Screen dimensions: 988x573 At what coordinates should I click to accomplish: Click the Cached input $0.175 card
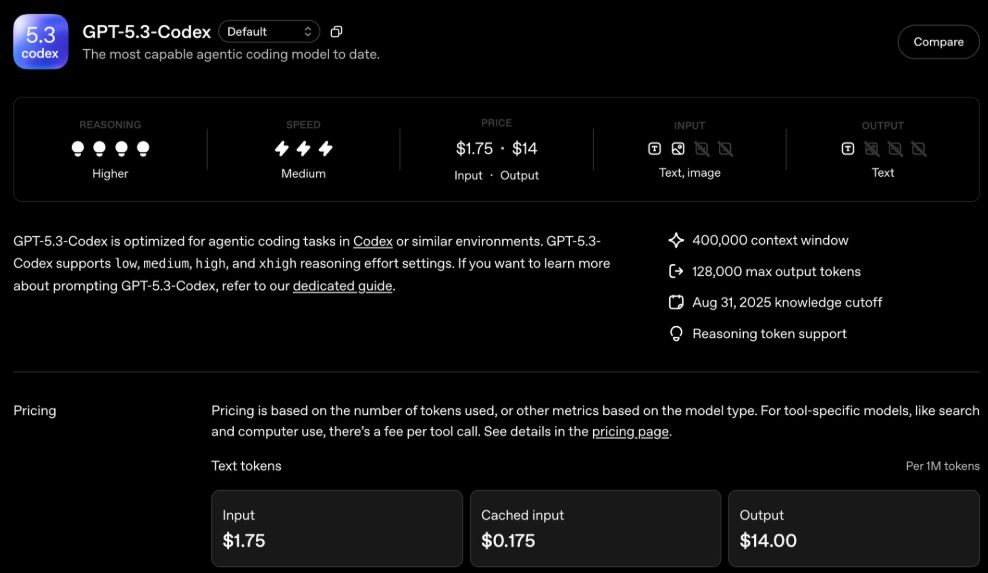(x=595, y=529)
